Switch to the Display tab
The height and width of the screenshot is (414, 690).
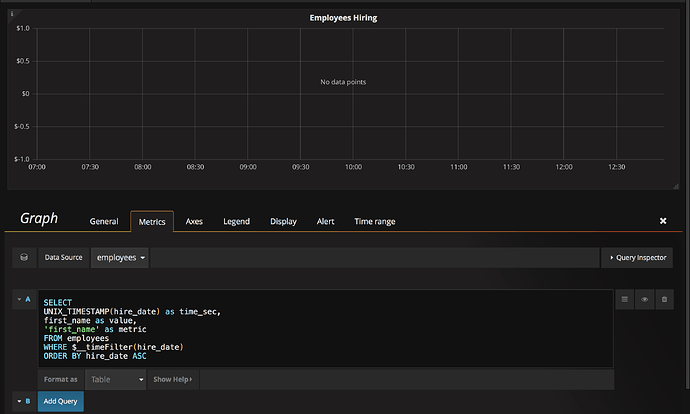click(x=283, y=221)
